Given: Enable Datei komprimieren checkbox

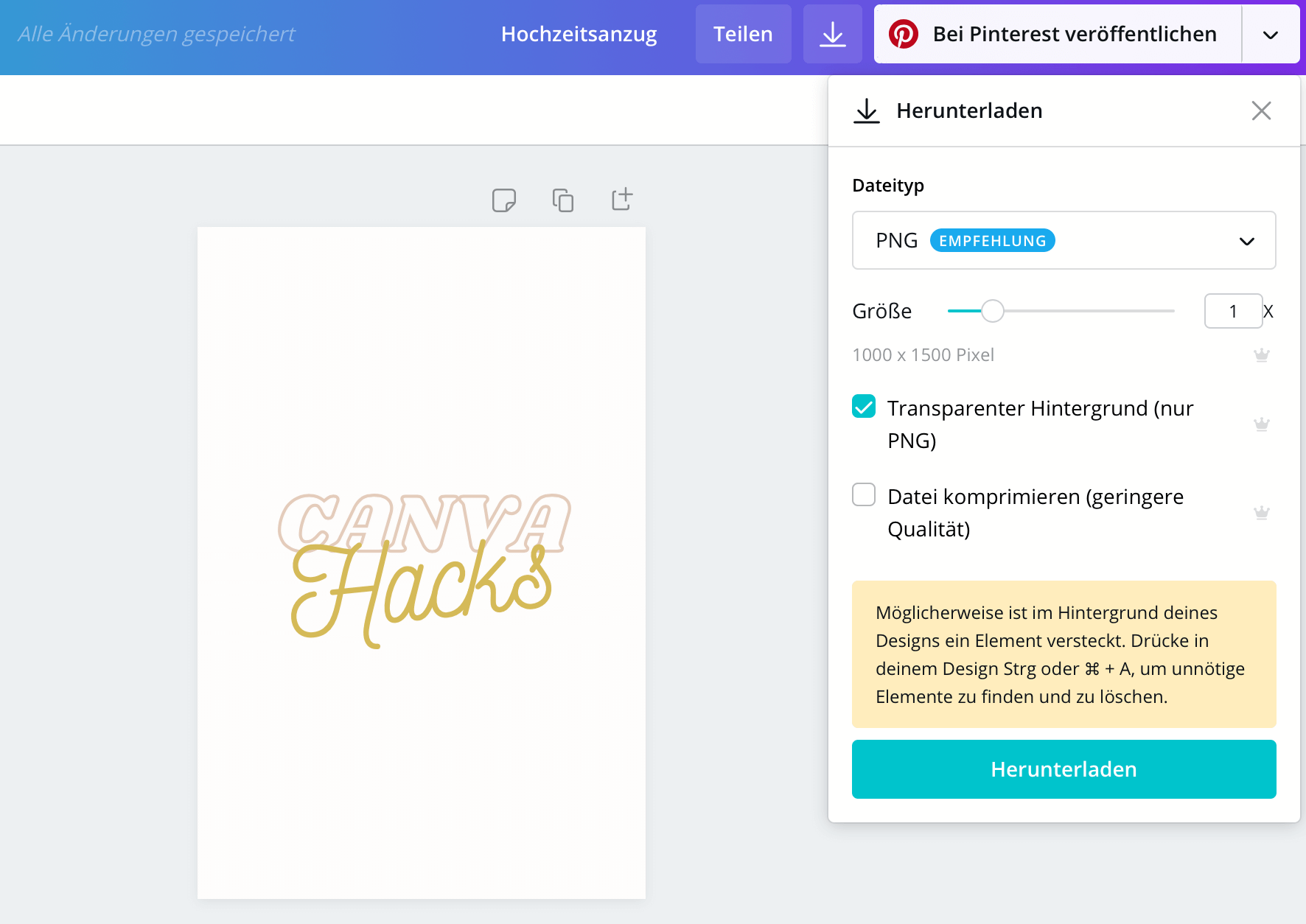Looking at the screenshot, I should click(x=864, y=494).
